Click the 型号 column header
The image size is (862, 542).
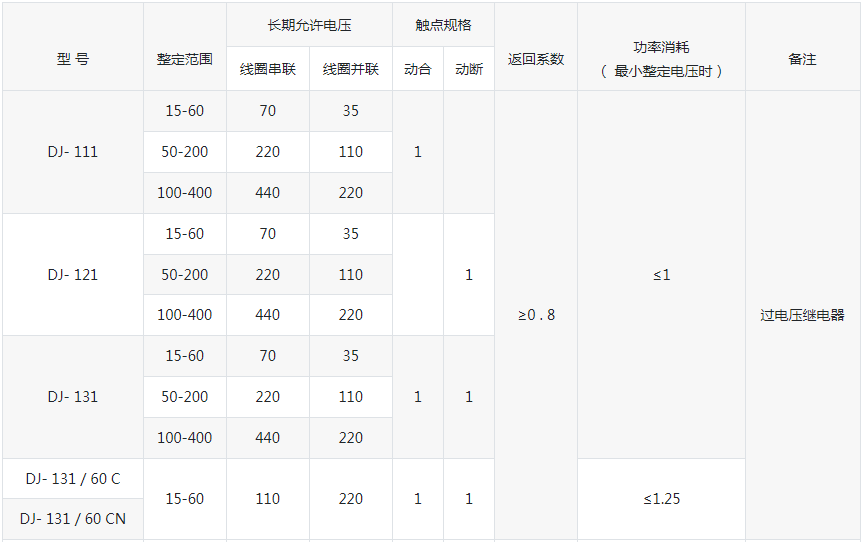click(72, 59)
